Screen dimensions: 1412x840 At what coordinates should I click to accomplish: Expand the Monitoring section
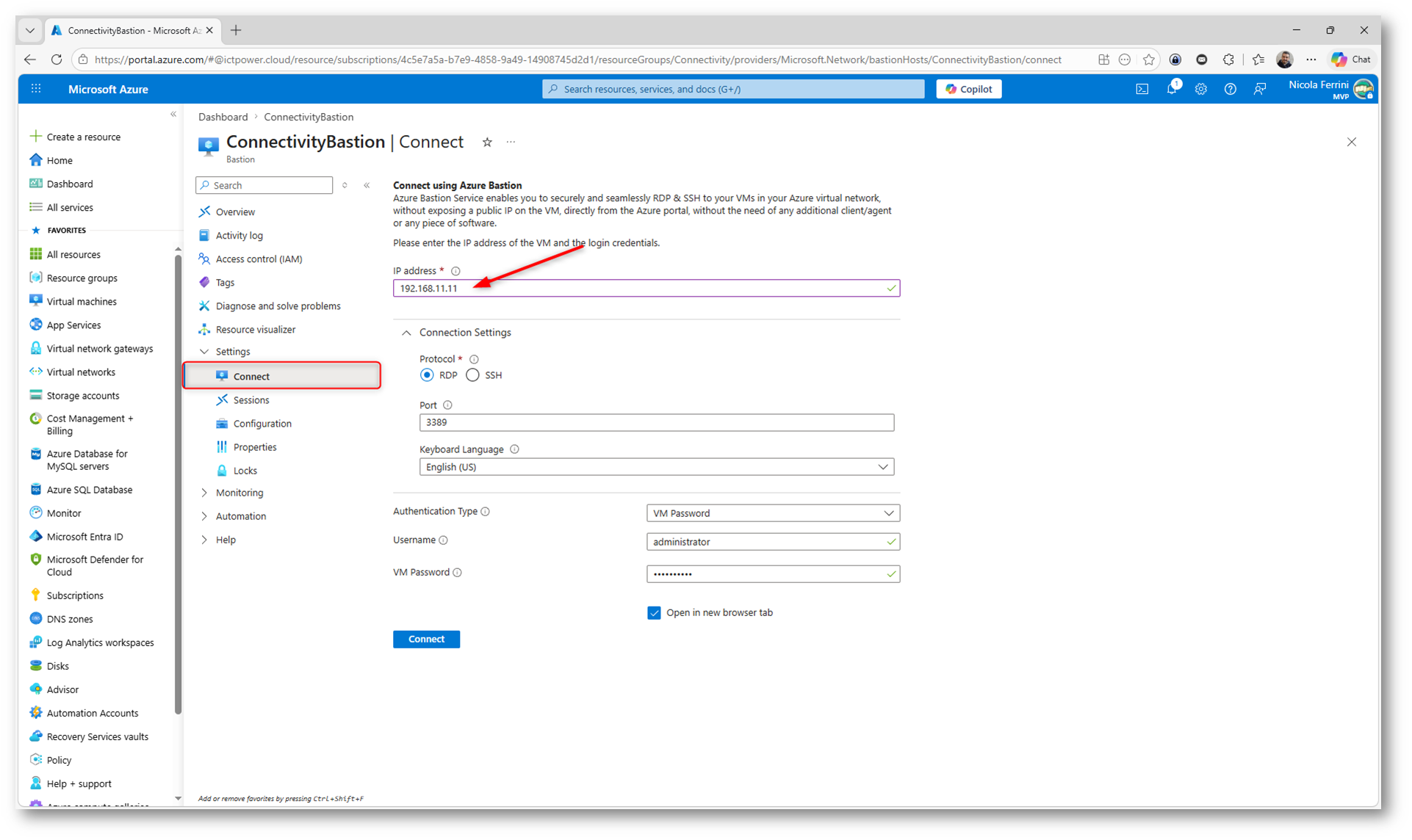[239, 493]
